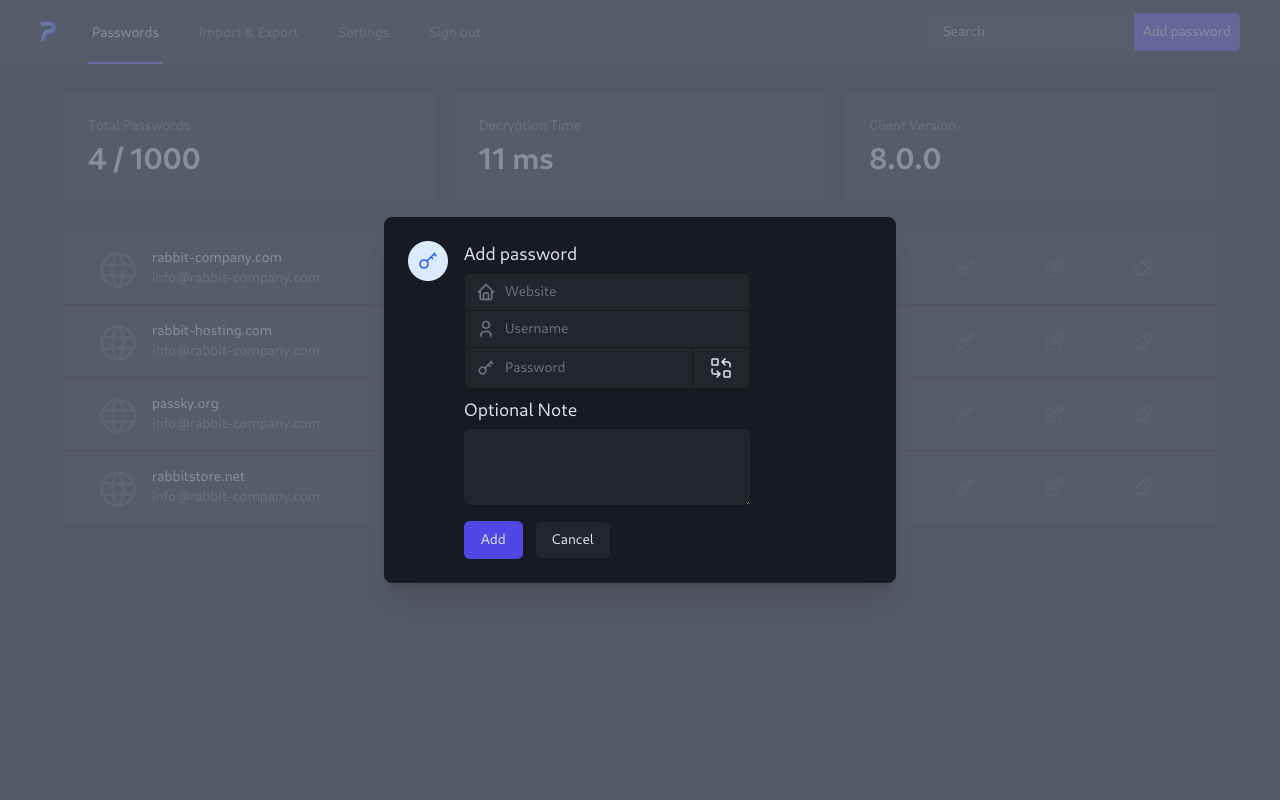Open the Settings tab
The width and height of the screenshot is (1280, 800).
click(364, 32)
